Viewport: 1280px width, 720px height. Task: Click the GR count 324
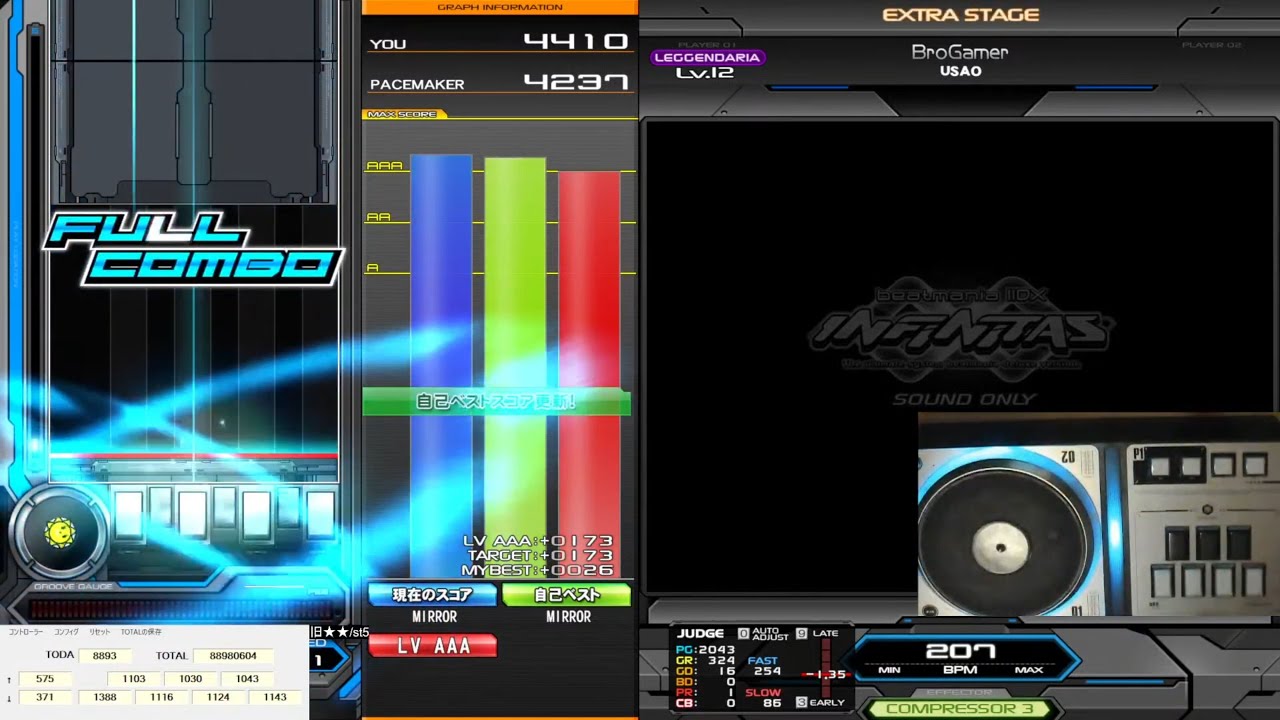pos(721,661)
